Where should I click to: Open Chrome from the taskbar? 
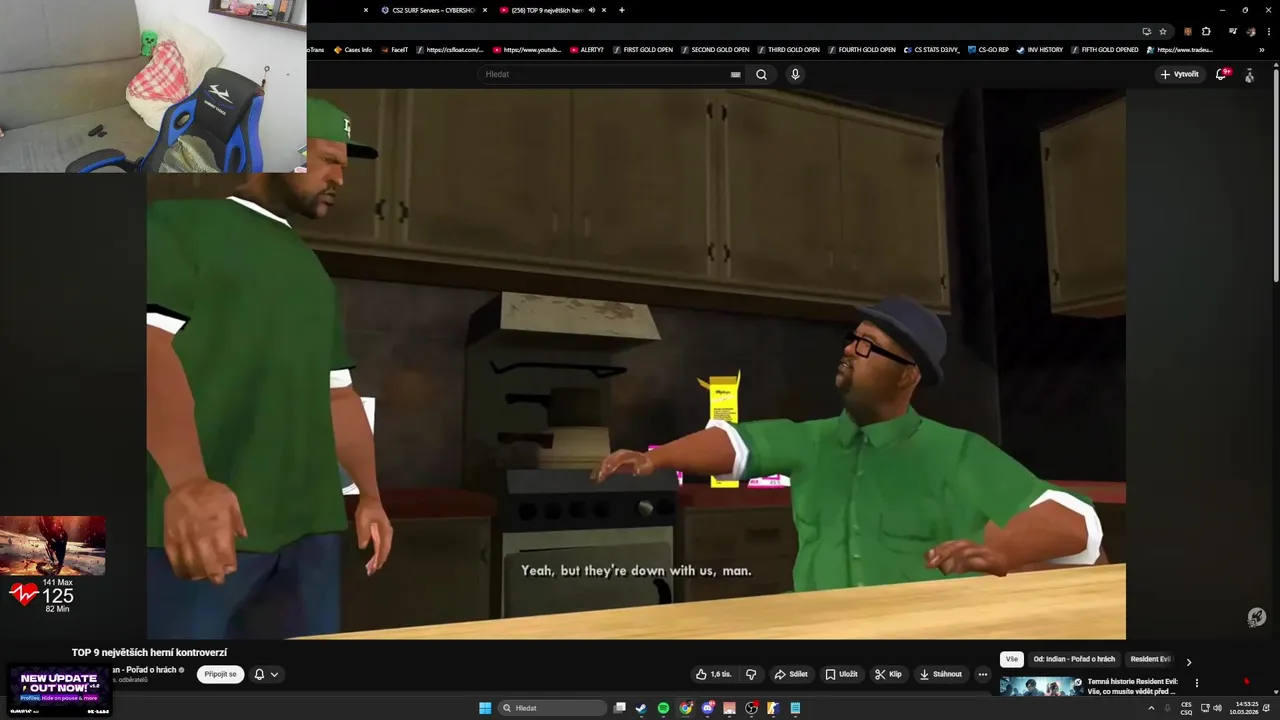[x=685, y=708]
